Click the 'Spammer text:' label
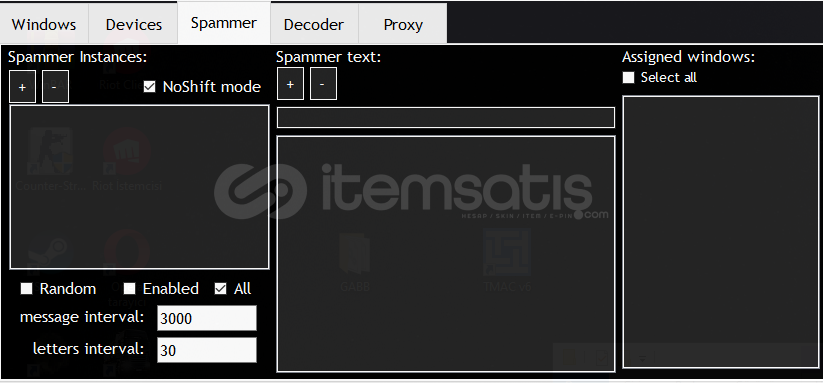 tap(328, 57)
